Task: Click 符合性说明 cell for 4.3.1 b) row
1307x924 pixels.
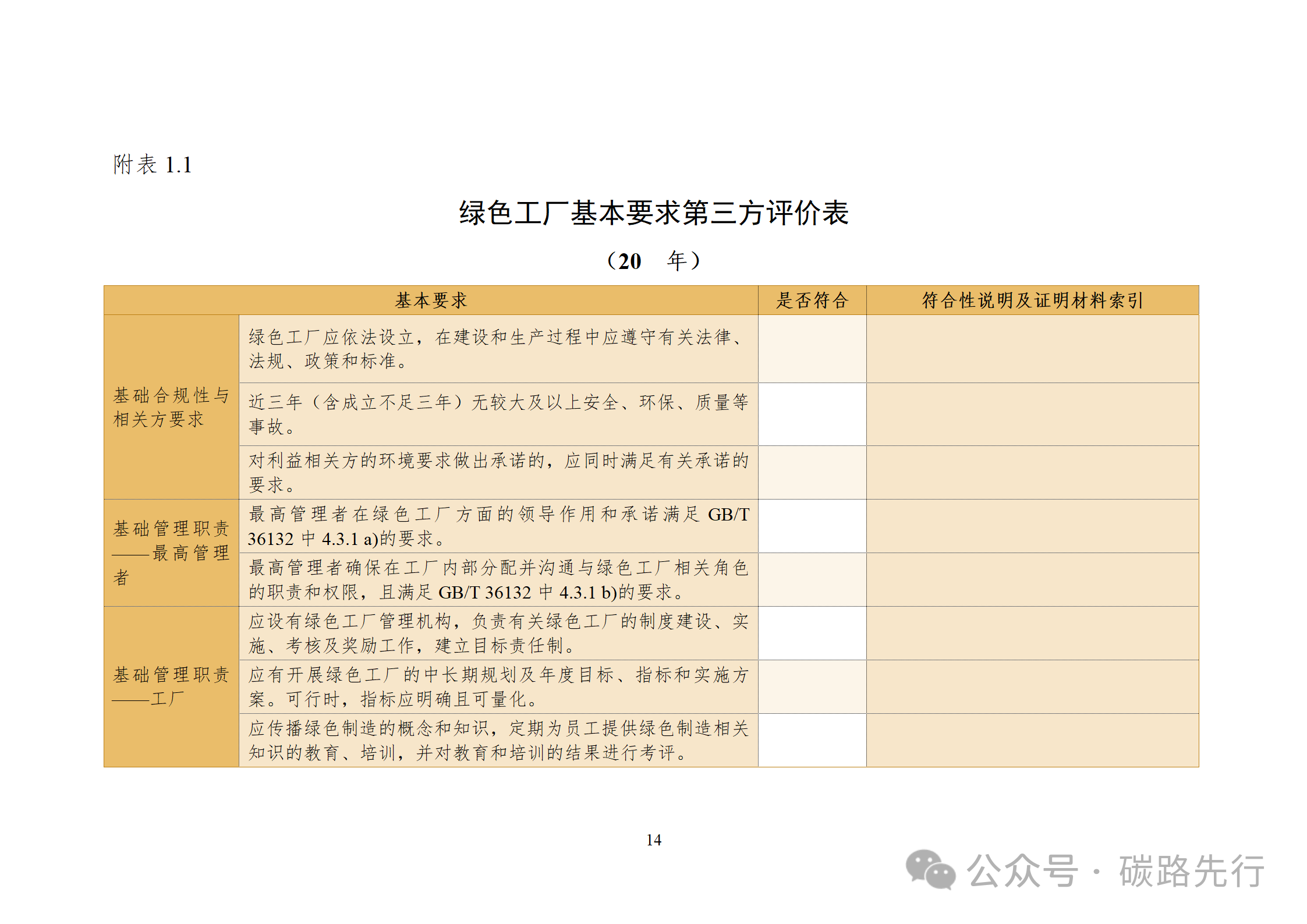Action: point(1032,579)
